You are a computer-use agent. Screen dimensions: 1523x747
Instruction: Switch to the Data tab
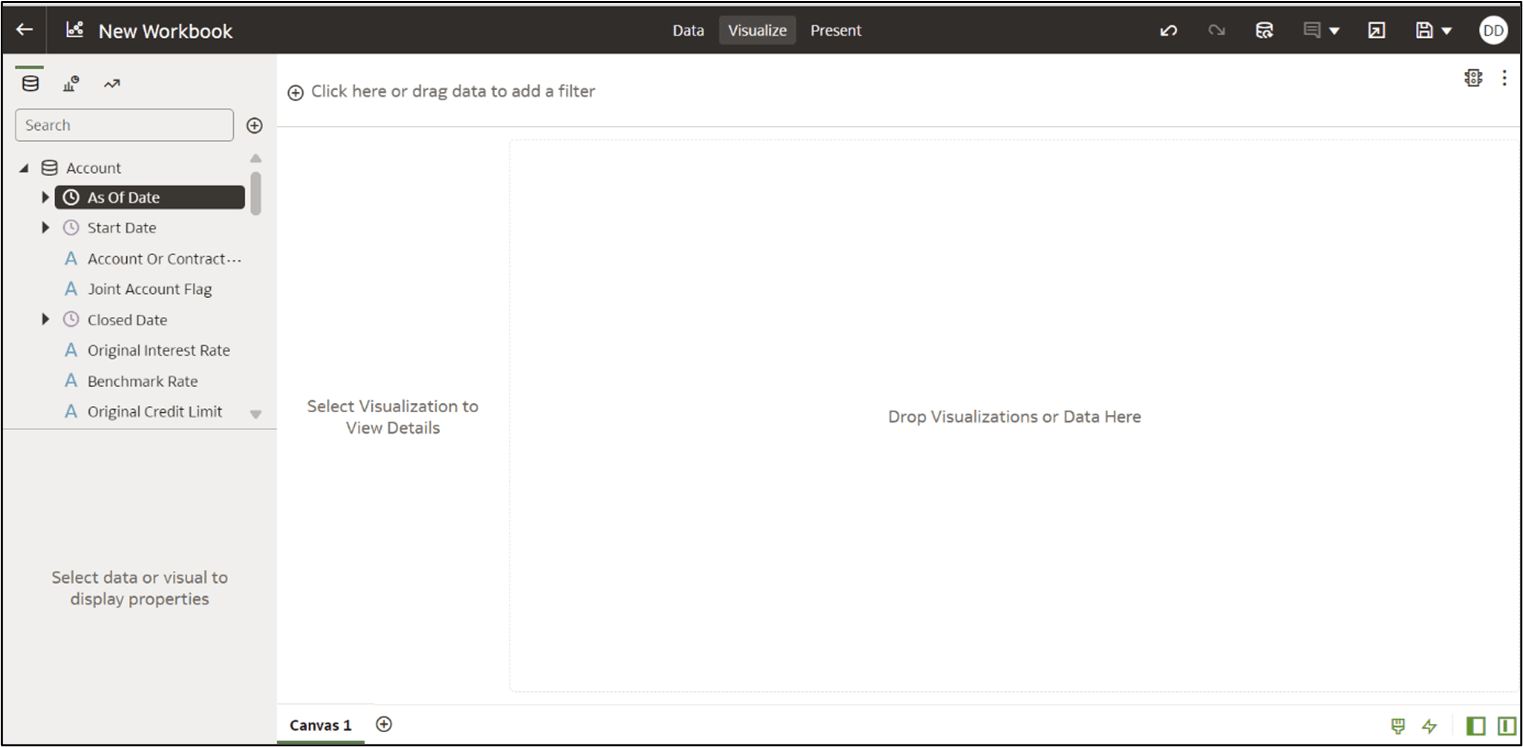(687, 30)
